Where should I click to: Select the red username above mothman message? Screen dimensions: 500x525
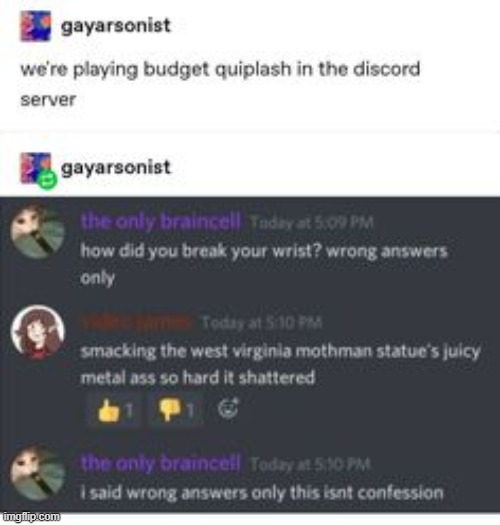pos(137,323)
